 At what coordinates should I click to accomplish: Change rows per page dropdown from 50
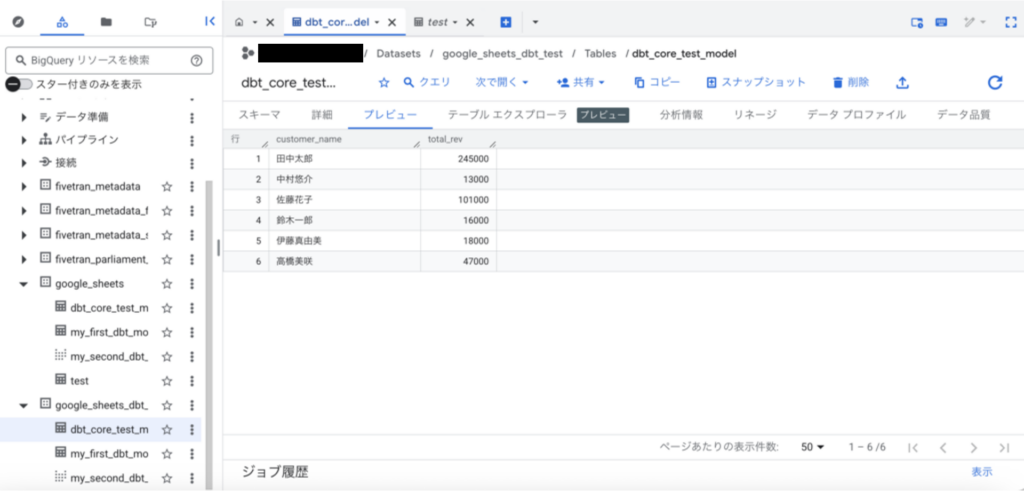click(x=812, y=447)
